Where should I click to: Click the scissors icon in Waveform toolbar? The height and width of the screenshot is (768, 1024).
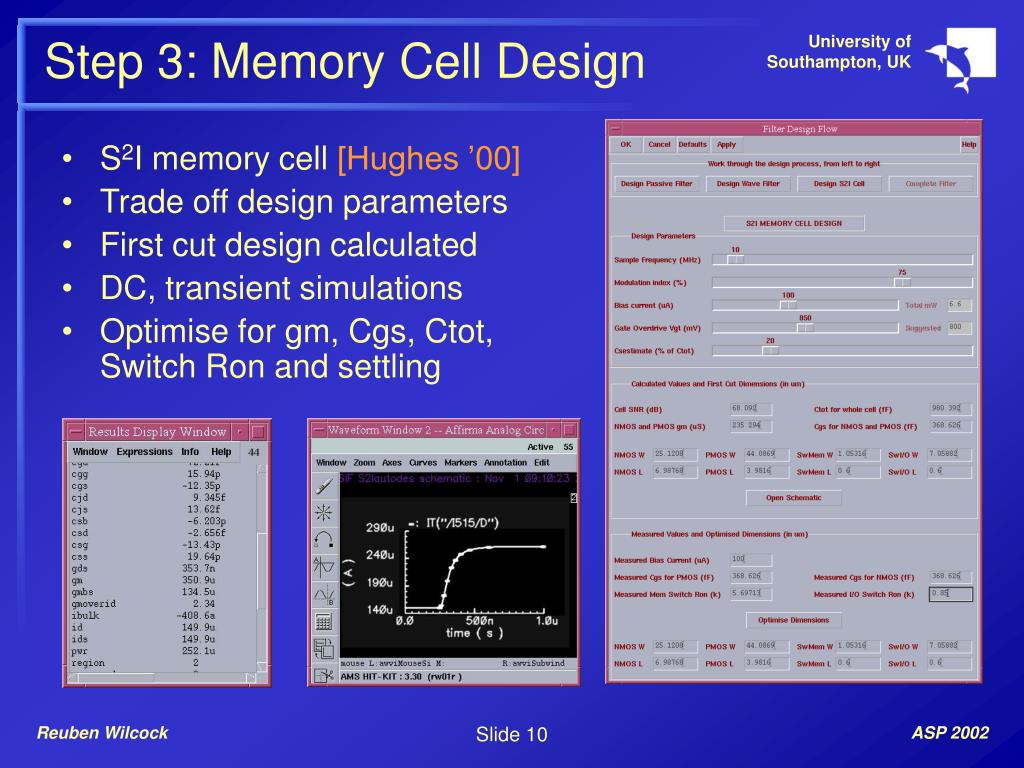point(323,675)
